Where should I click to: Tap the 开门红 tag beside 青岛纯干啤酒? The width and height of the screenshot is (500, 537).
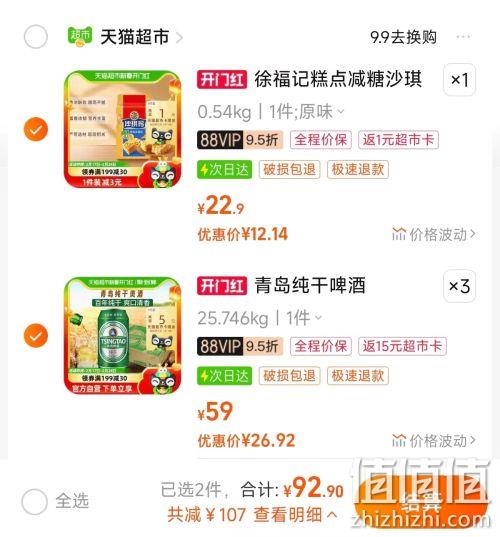pyautogui.click(x=222, y=286)
